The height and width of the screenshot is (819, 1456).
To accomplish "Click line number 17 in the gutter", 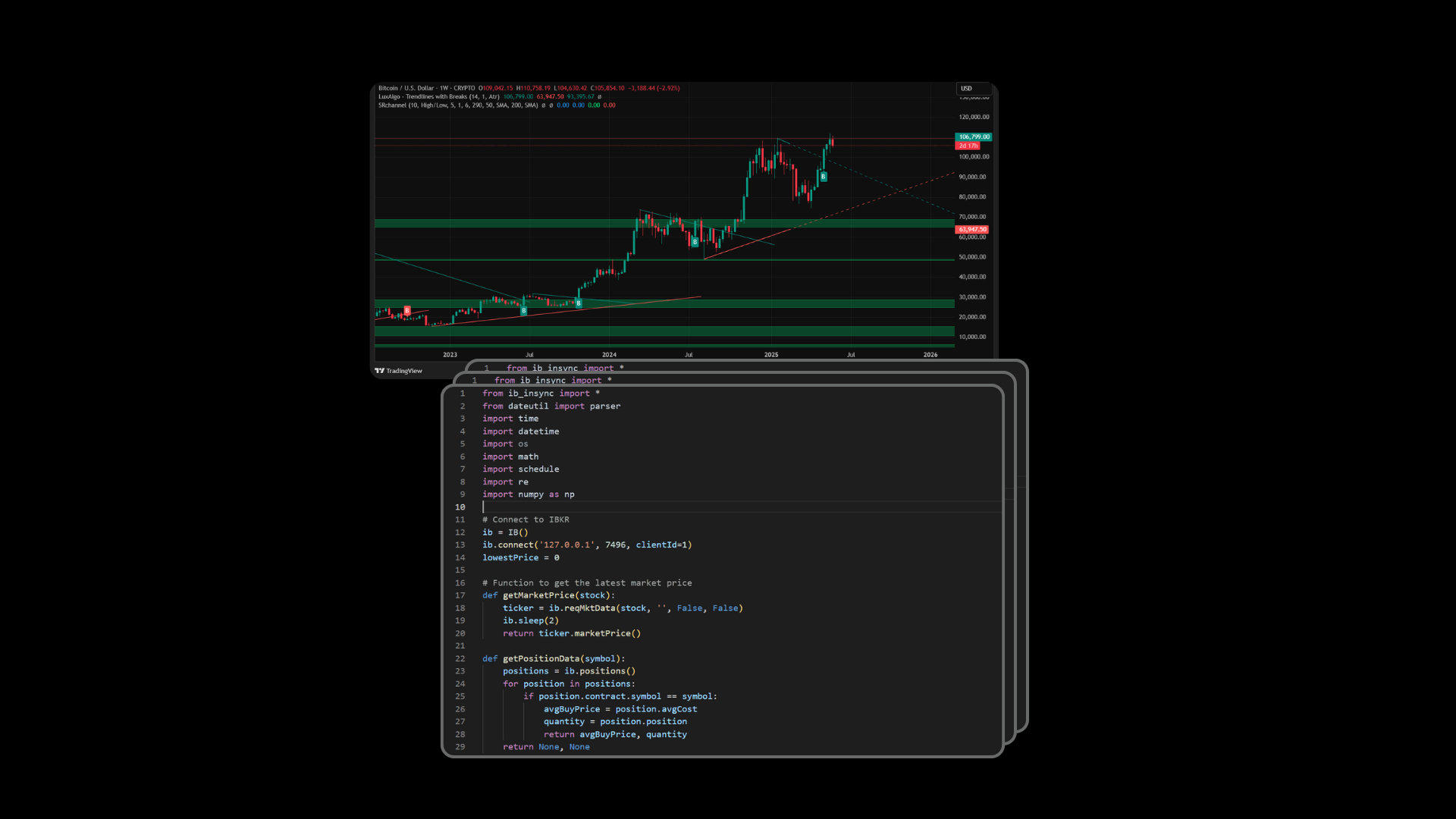I will tap(460, 595).
